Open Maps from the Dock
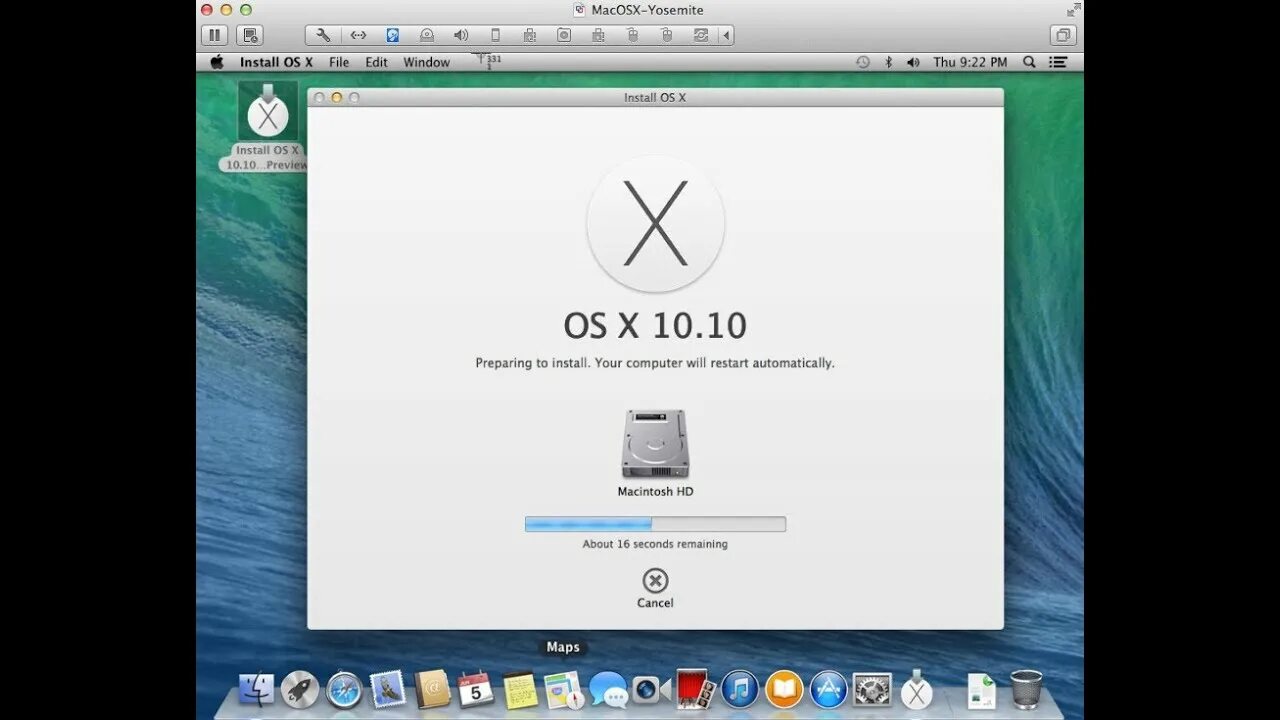This screenshot has height=720, width=1280. click(563, 689)
